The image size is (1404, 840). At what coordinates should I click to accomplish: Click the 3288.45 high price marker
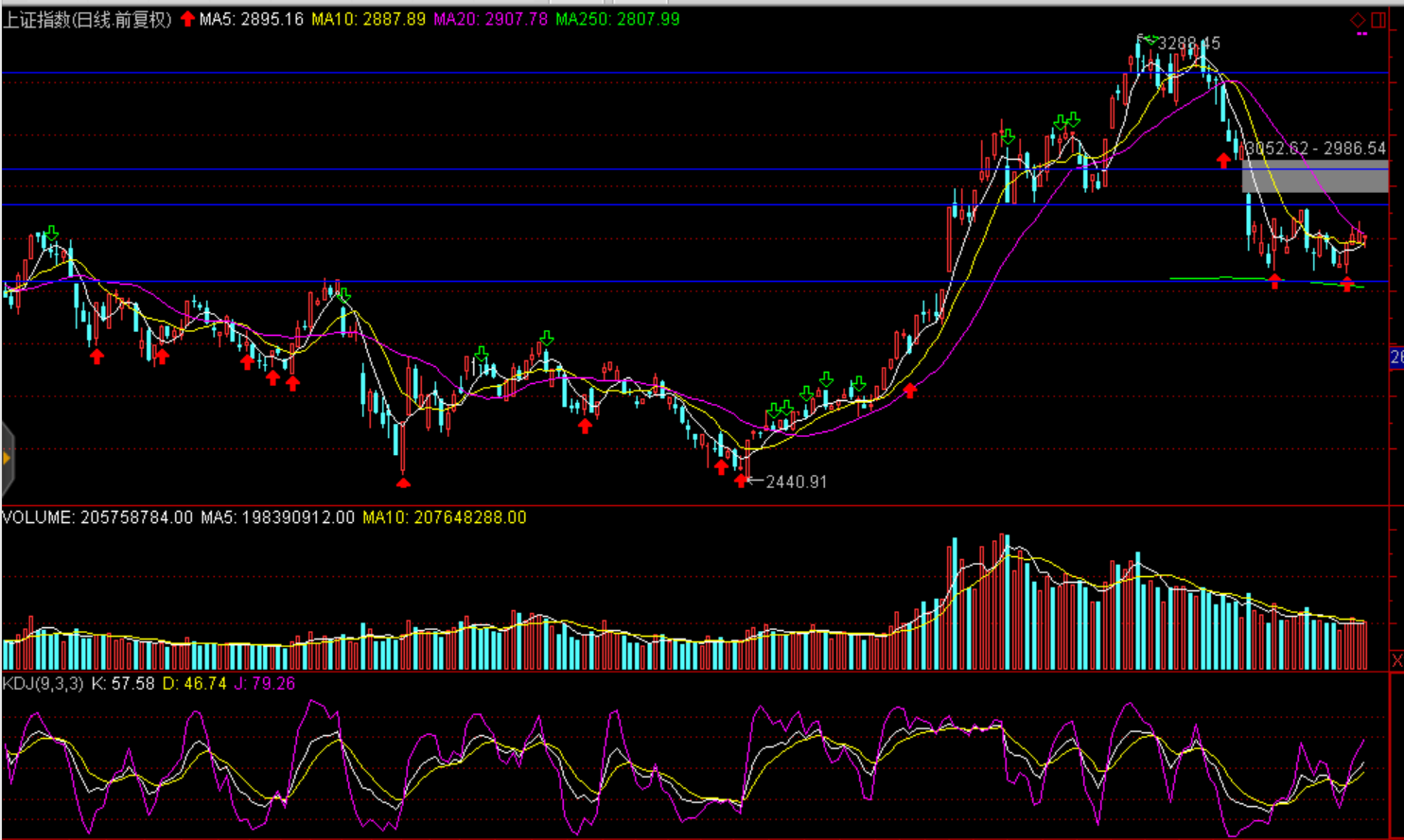pyautogui.click(x=1189, y=44)
